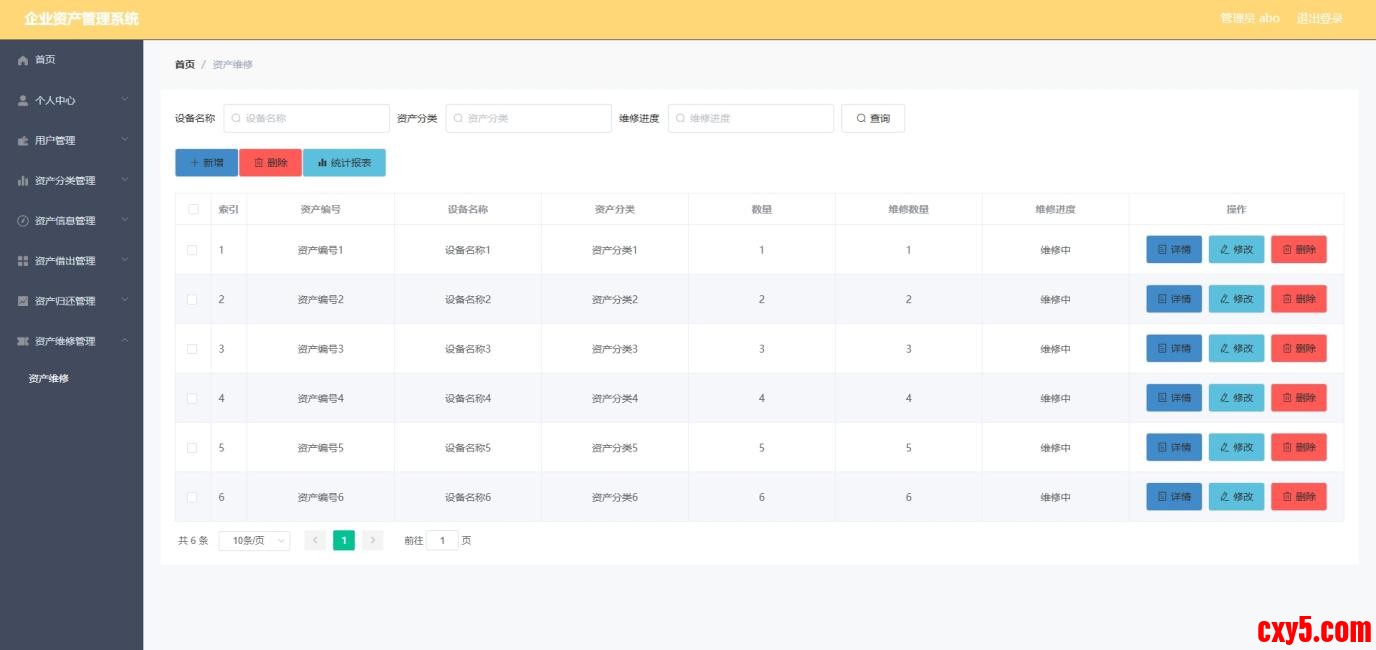Check the checkbox for row 资产编号1

click(192, 250)
